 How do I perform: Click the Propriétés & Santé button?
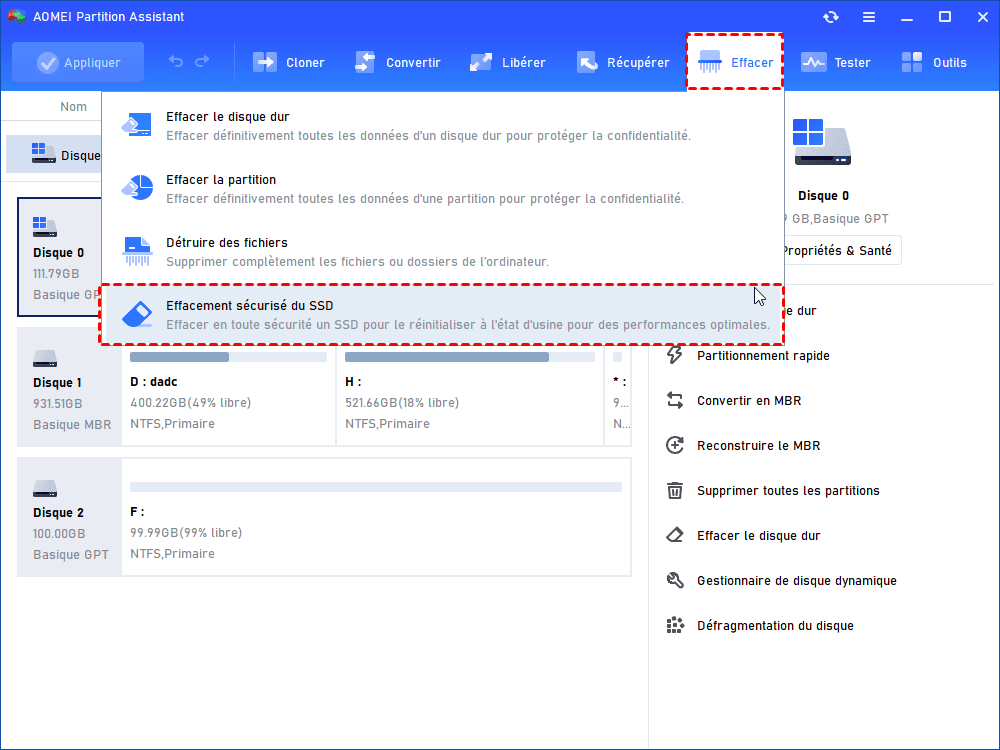[x=838, y=250]
